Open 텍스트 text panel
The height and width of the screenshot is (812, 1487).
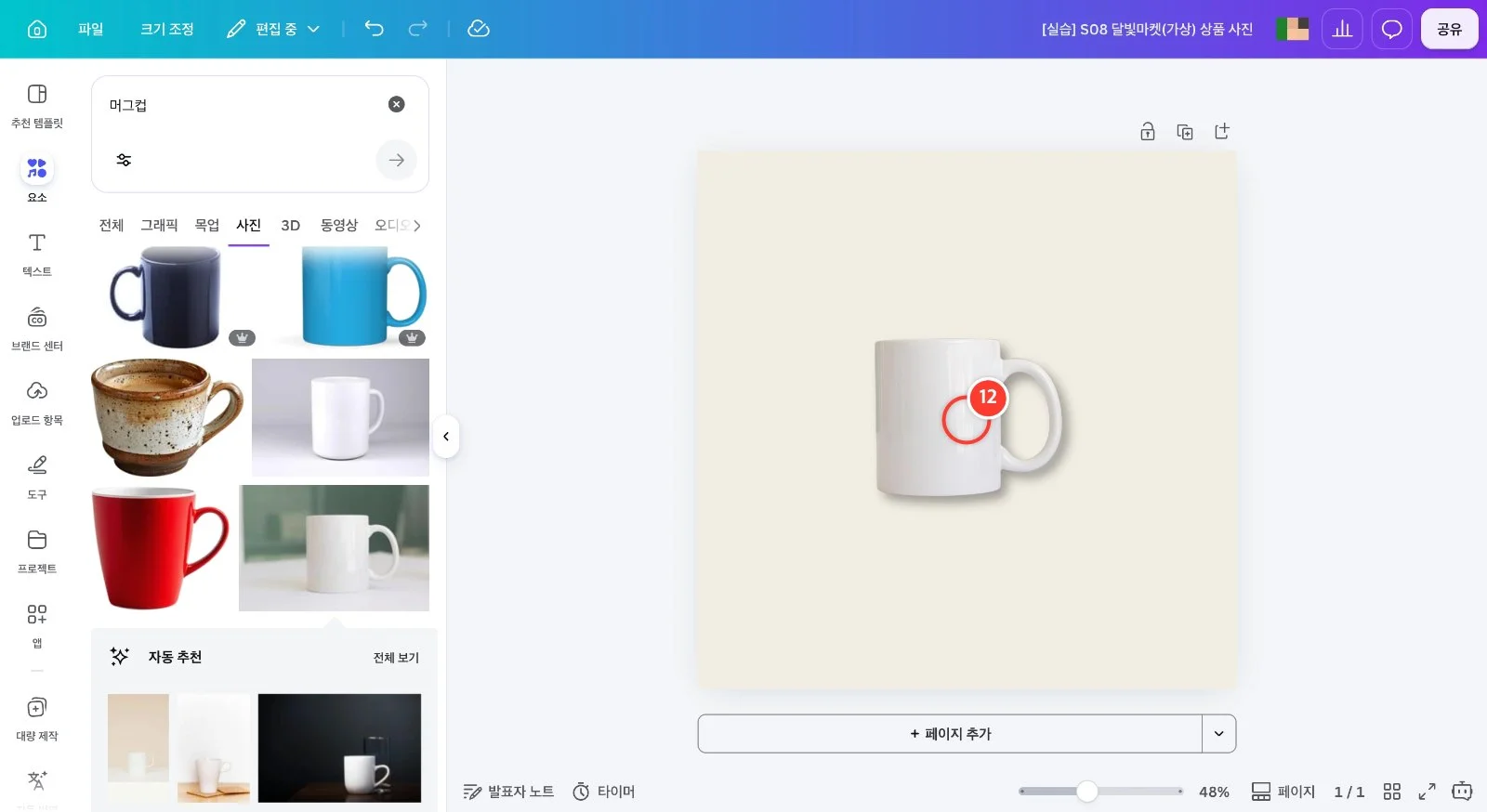(37, 255)
